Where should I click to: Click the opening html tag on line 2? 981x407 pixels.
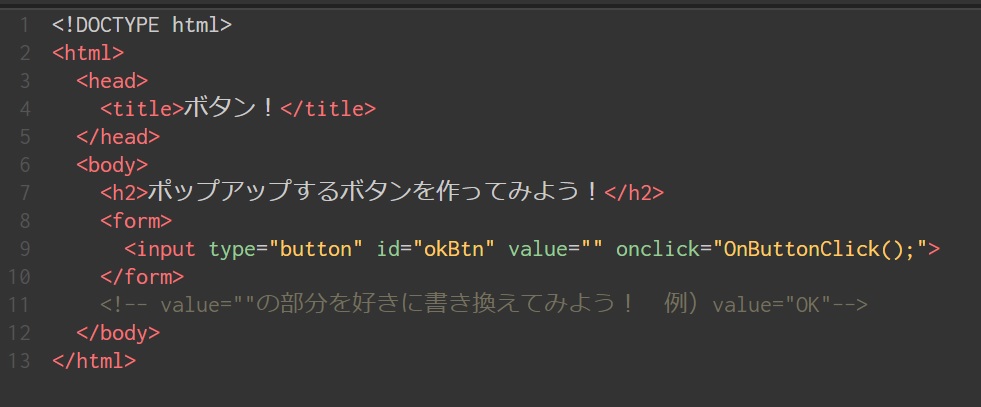pyautogui.click(x=88, y=52)
